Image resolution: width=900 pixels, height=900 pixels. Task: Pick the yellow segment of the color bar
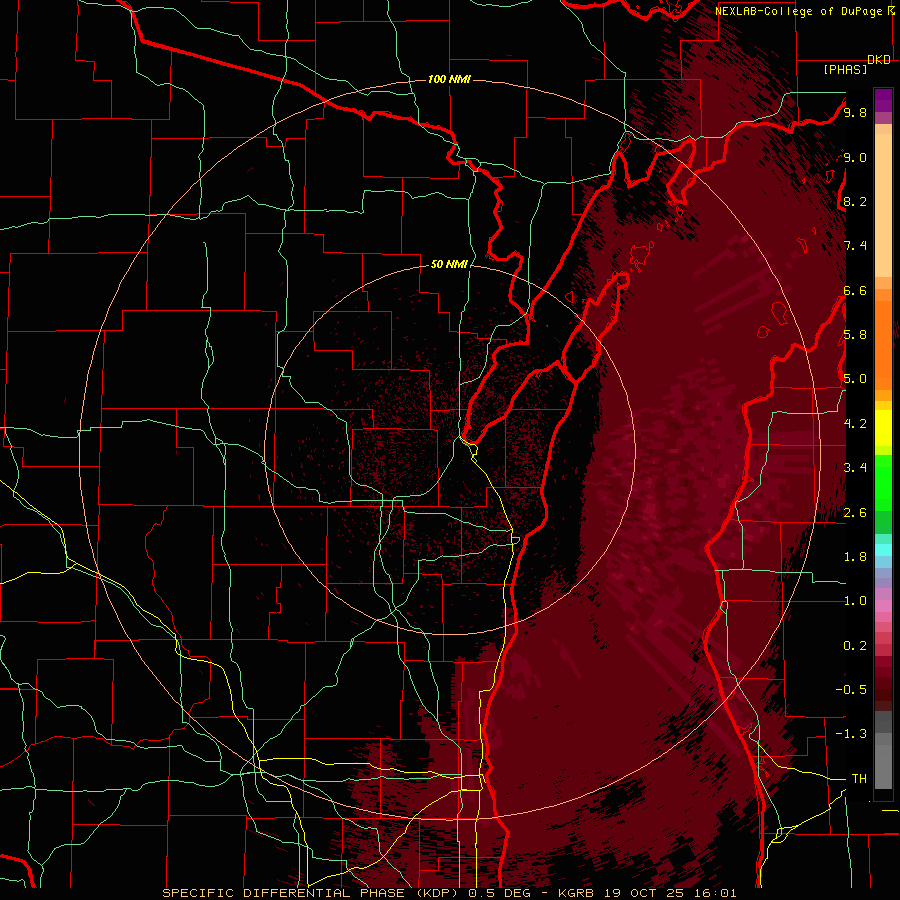coord(883,427)
